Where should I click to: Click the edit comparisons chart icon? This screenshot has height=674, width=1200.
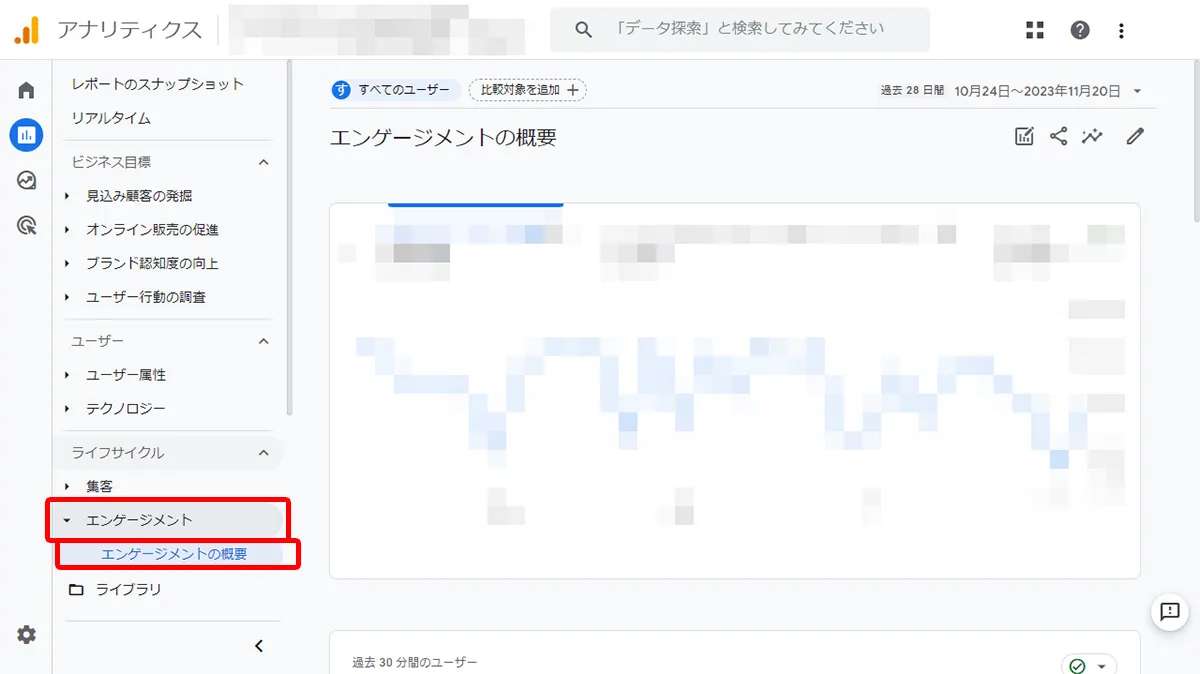click(1024, 137)
